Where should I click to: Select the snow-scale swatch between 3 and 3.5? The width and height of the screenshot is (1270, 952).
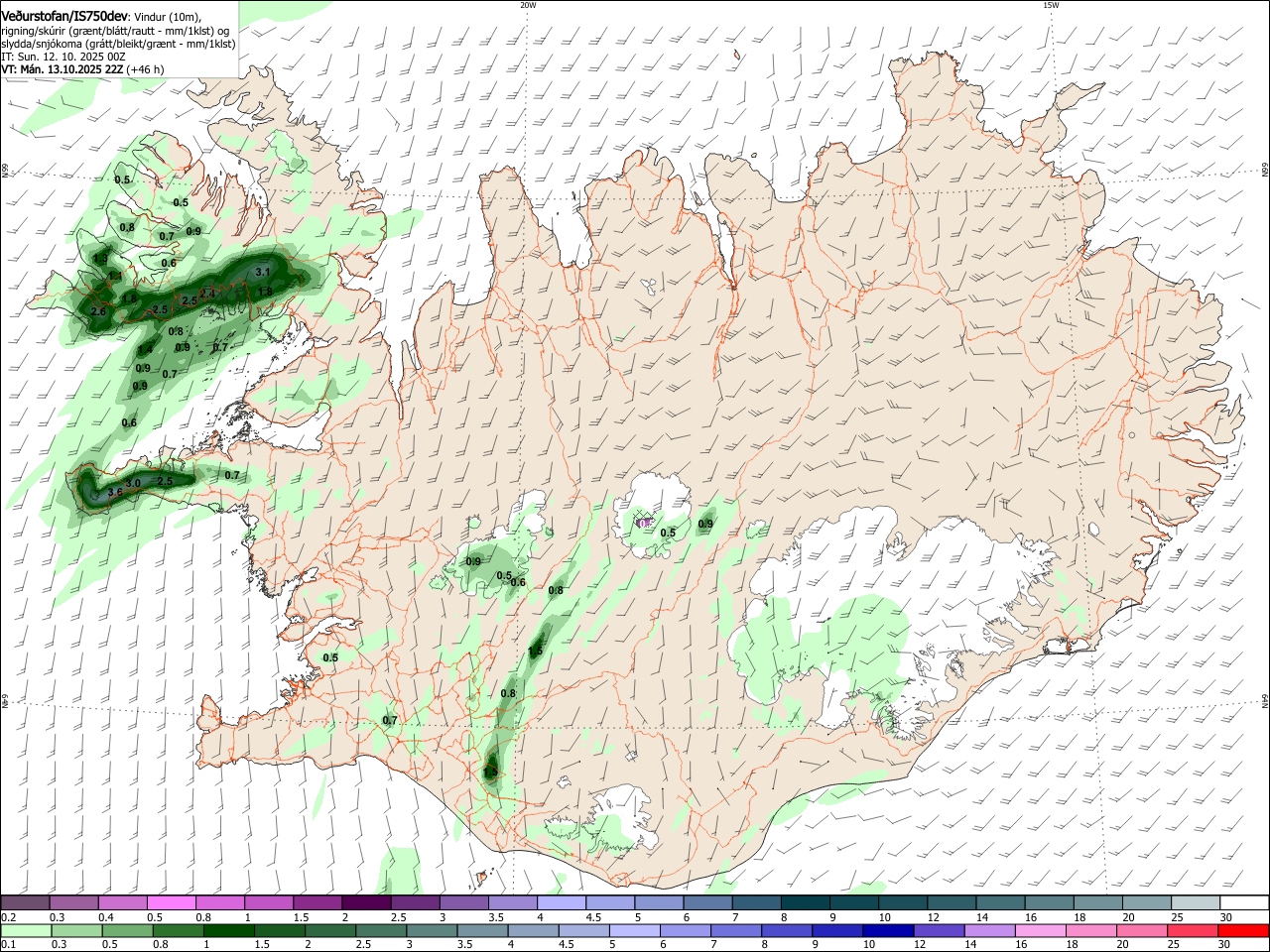tap(463, 903)
